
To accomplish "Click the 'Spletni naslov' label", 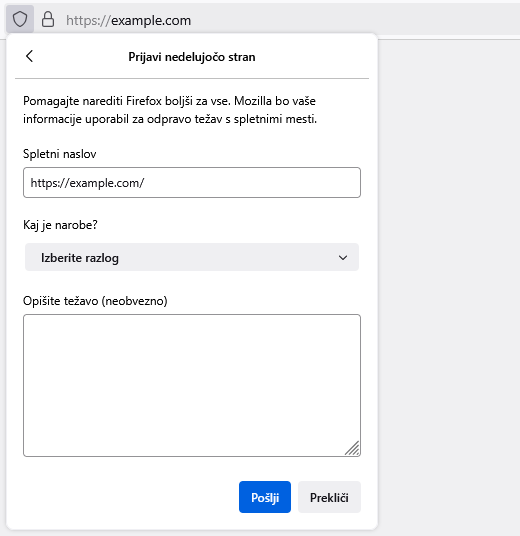I will (59, 154).
